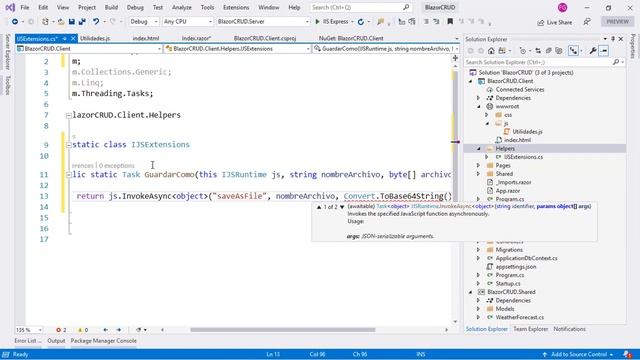
Task: Start IIS Express with green play icon
Action: click(x=317, y=22)
